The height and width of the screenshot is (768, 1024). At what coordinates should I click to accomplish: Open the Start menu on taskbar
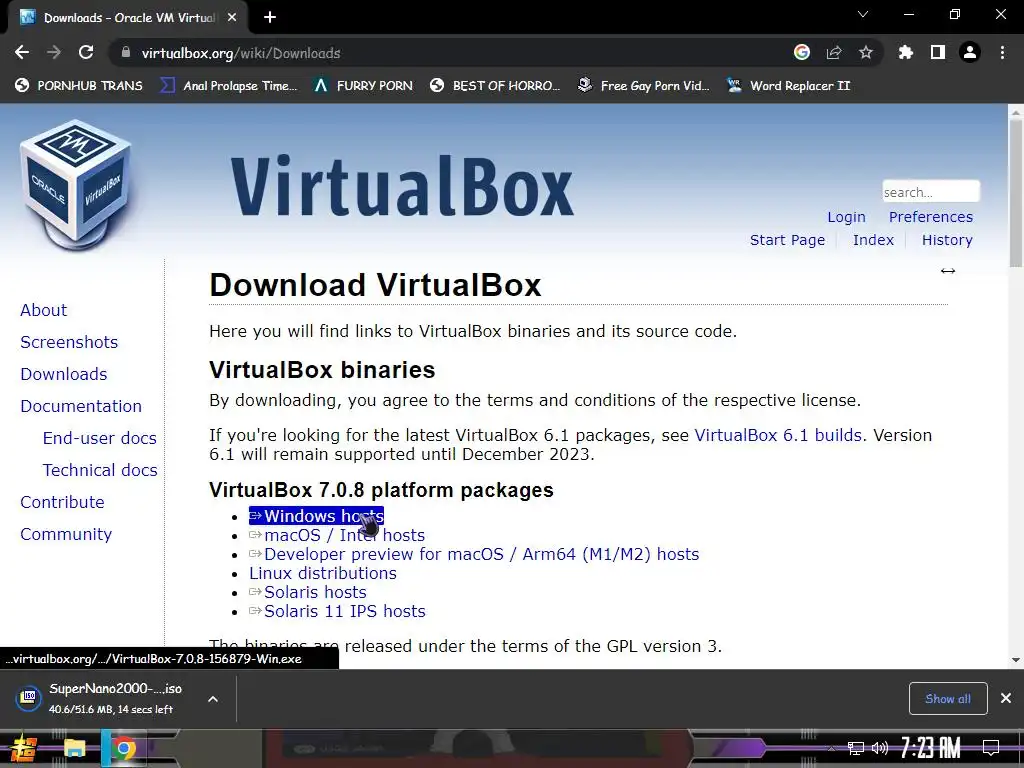click(24, 748)
